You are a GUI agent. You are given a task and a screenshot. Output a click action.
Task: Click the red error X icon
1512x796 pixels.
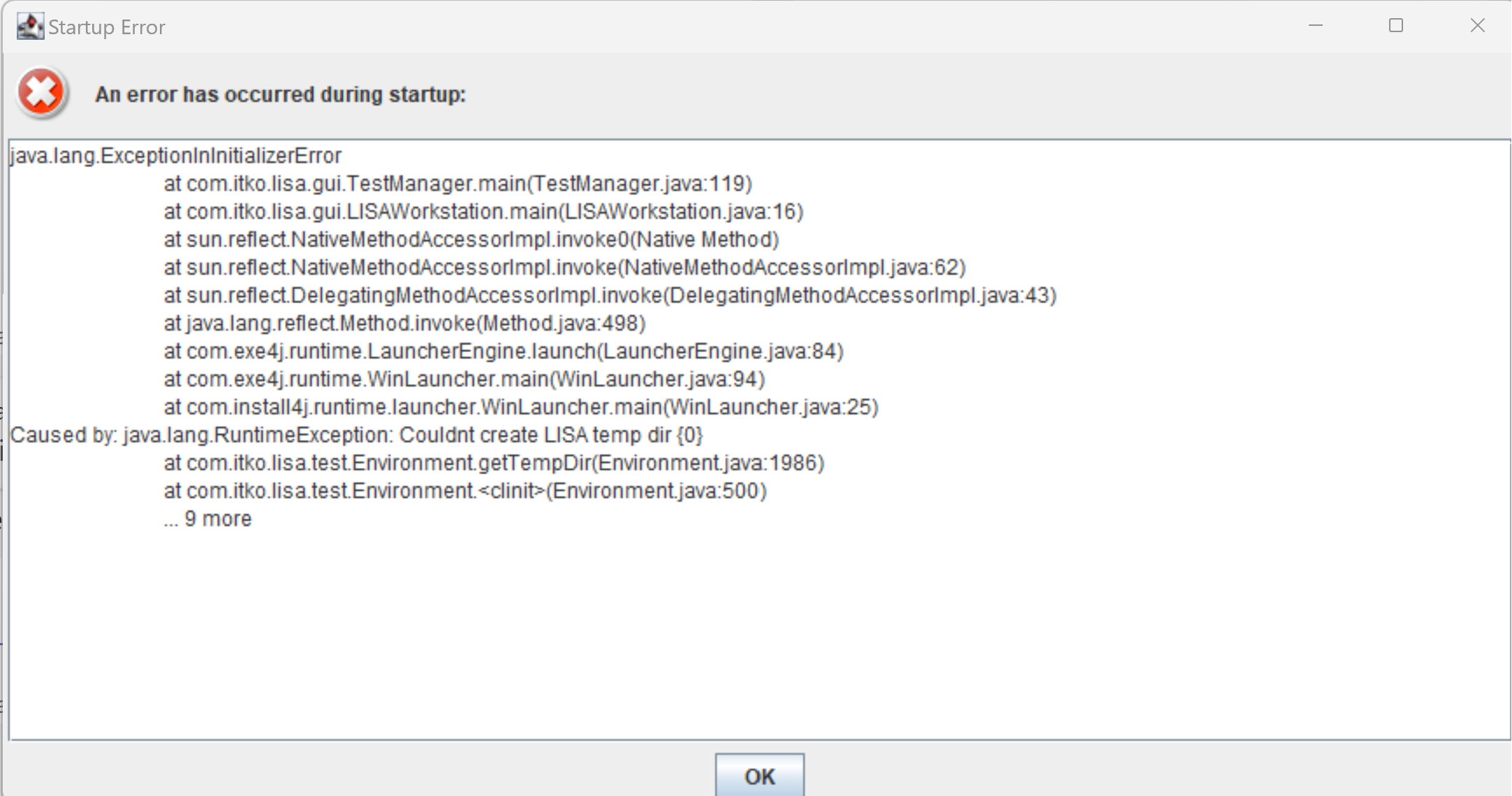(41, 93)
